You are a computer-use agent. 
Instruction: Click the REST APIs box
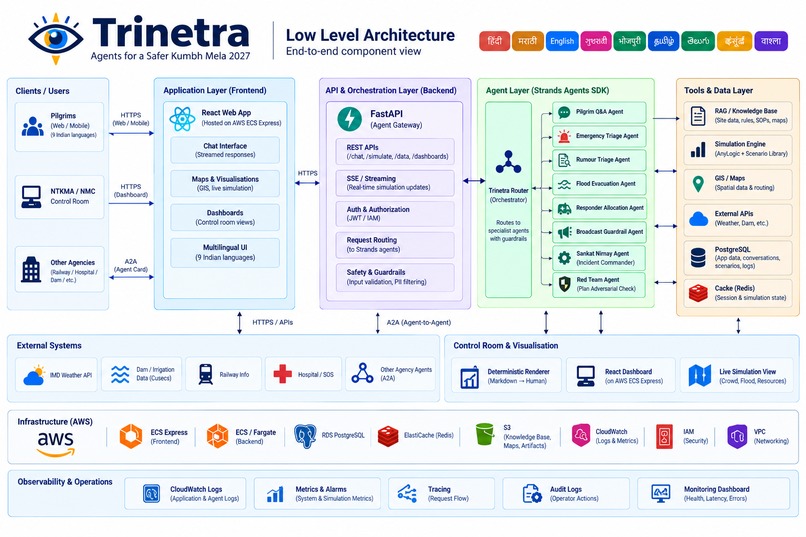[x=395, y=152]
